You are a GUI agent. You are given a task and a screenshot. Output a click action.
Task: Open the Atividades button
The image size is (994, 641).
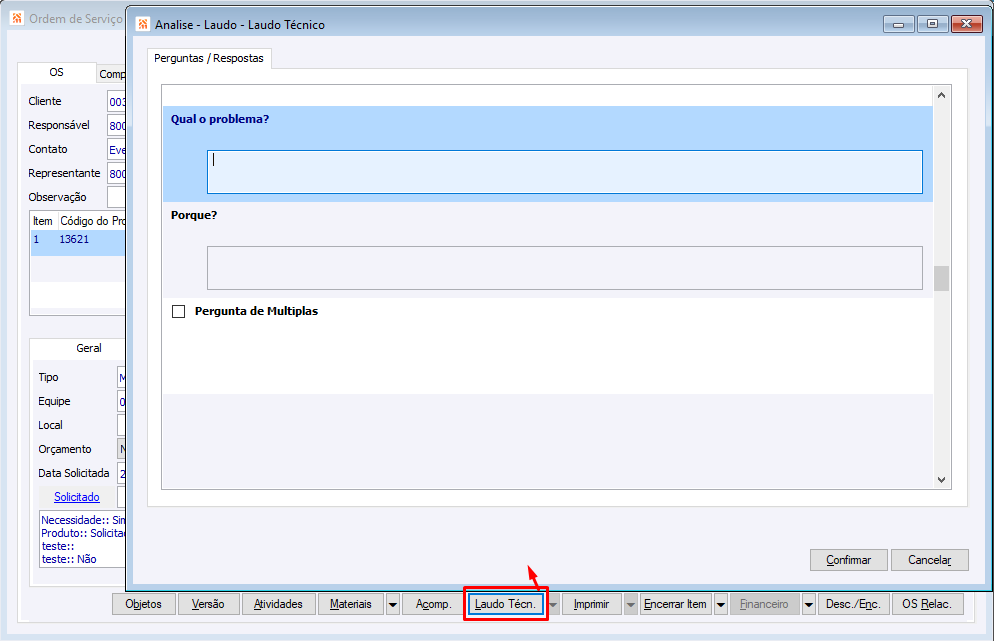coord(278,604)
